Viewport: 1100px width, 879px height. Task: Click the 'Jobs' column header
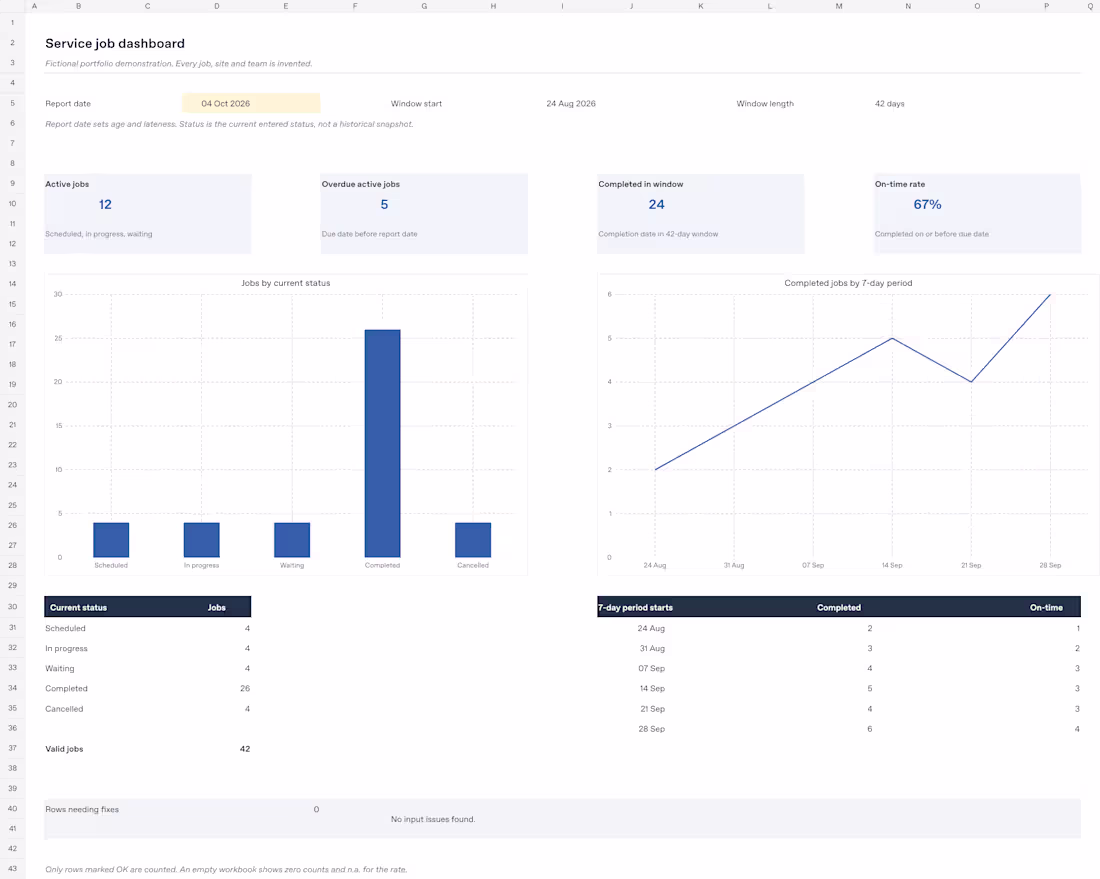pos(217,608)
